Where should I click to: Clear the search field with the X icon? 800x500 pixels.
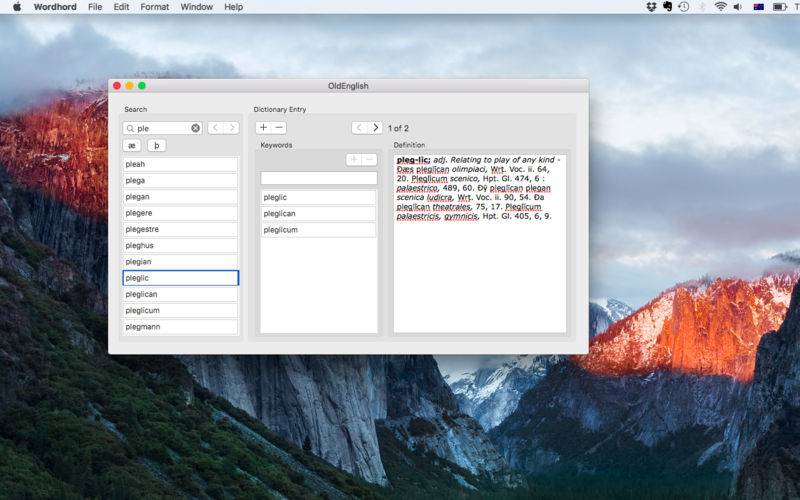195,128
